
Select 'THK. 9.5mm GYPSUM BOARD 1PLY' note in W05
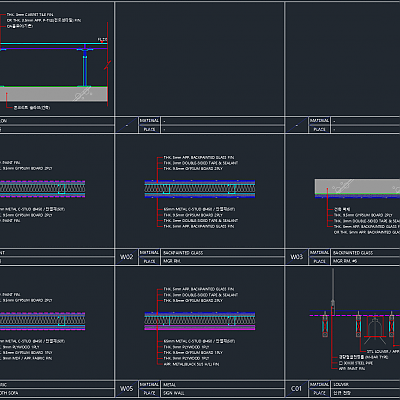[193, 353]
